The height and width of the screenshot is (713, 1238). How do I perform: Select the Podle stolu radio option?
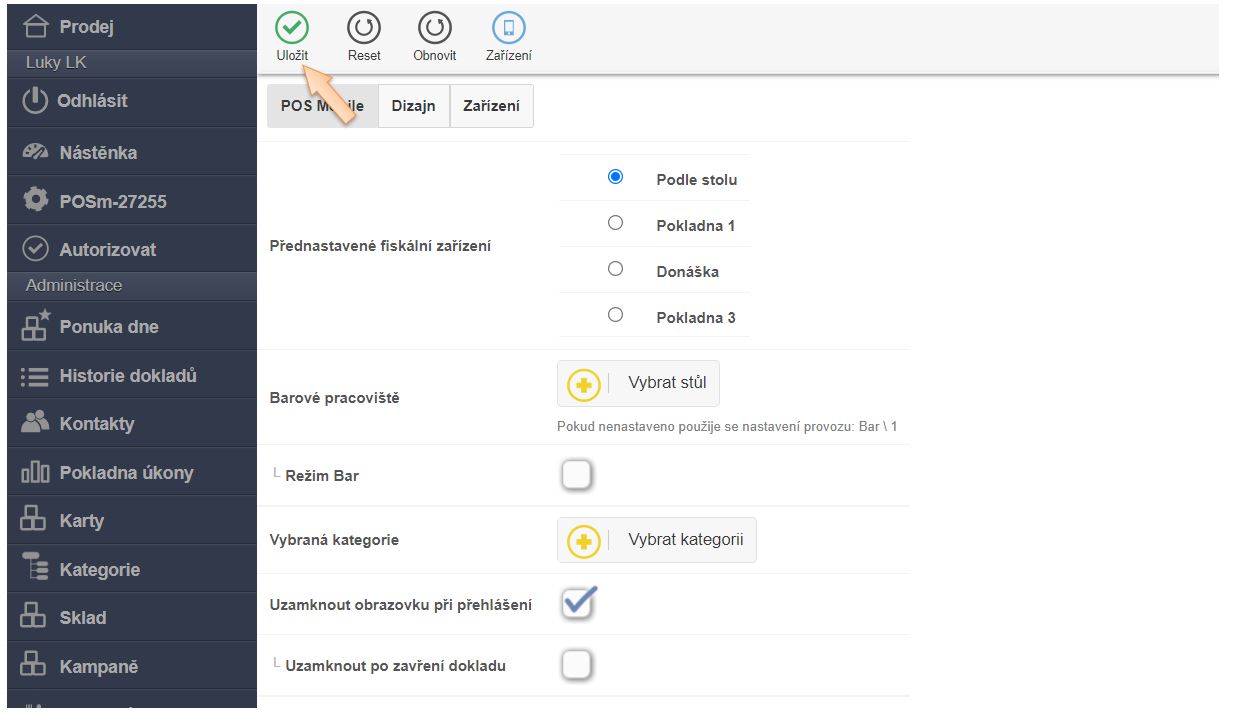click(616, 177)
